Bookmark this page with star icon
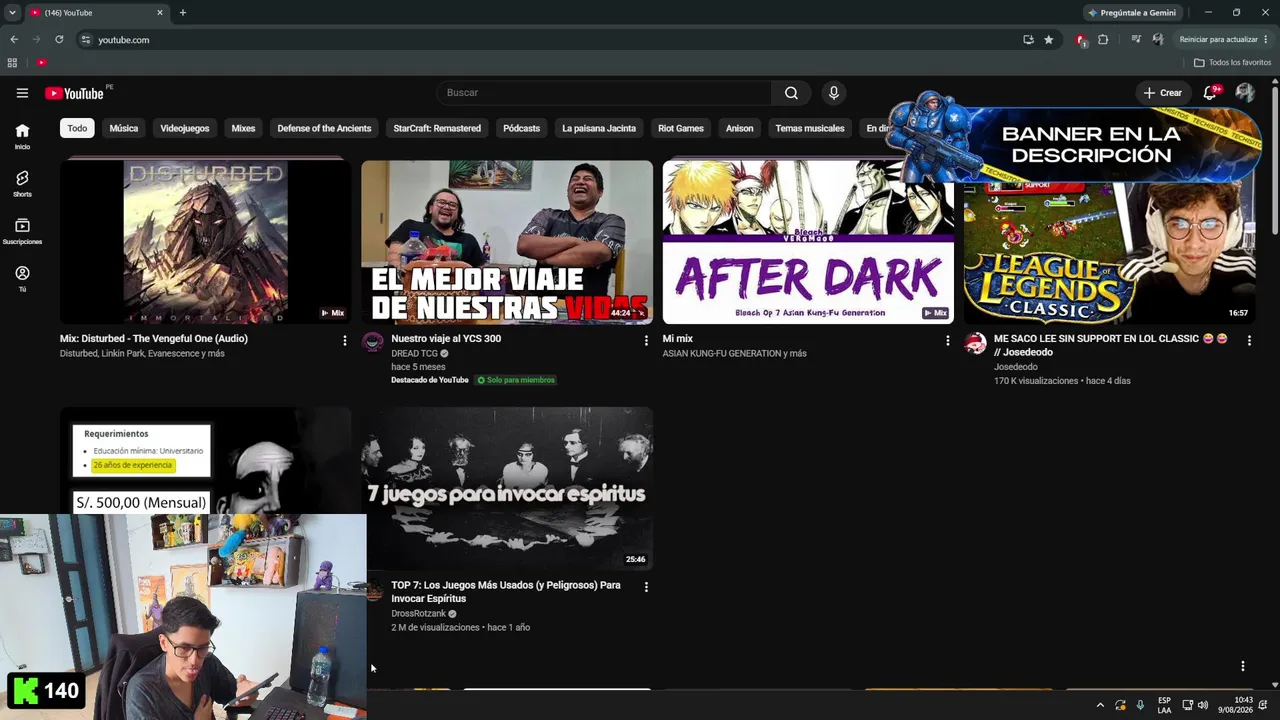Image resolution: width=1280 pixels, height=720 pixels. [1048, 40]
